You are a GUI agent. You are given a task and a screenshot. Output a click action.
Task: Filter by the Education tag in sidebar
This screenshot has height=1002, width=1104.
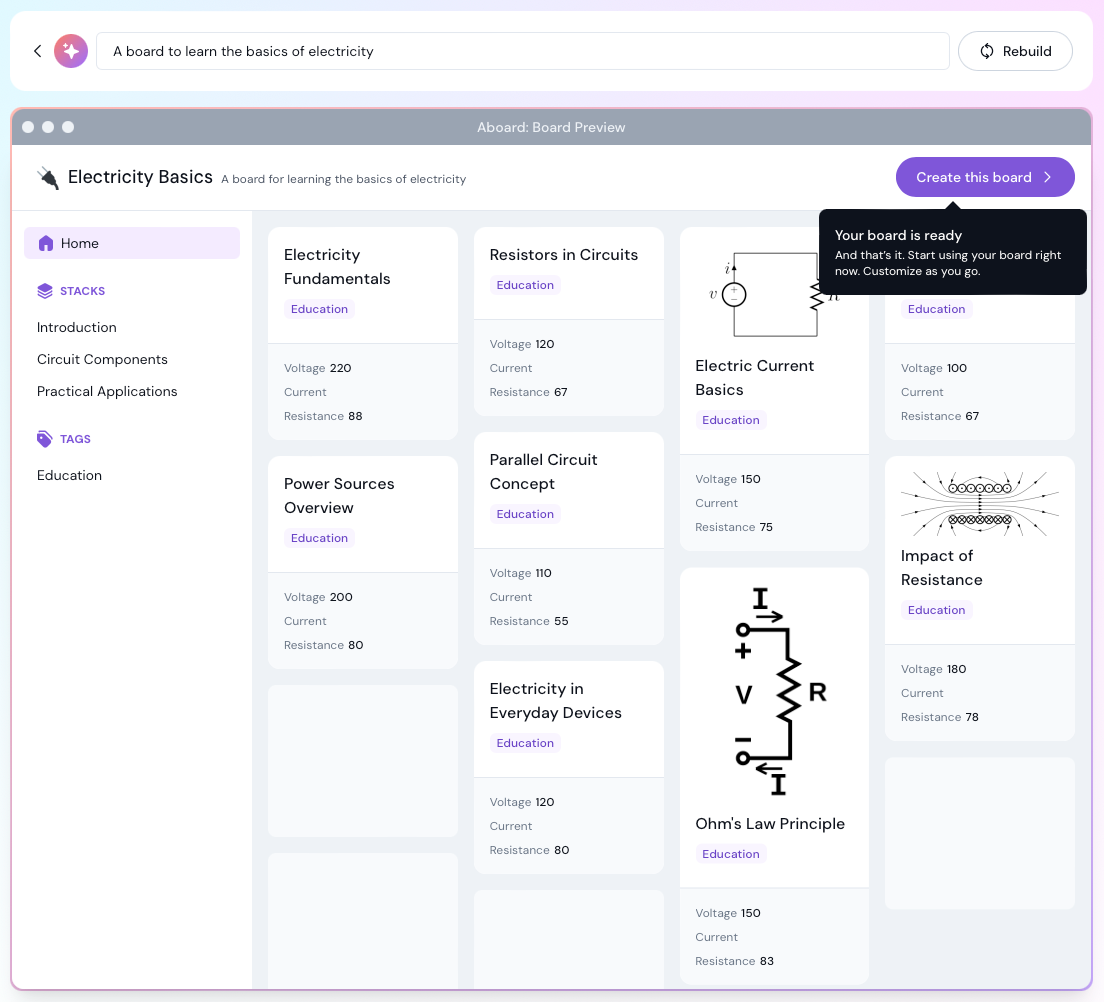tap(69, 475)
